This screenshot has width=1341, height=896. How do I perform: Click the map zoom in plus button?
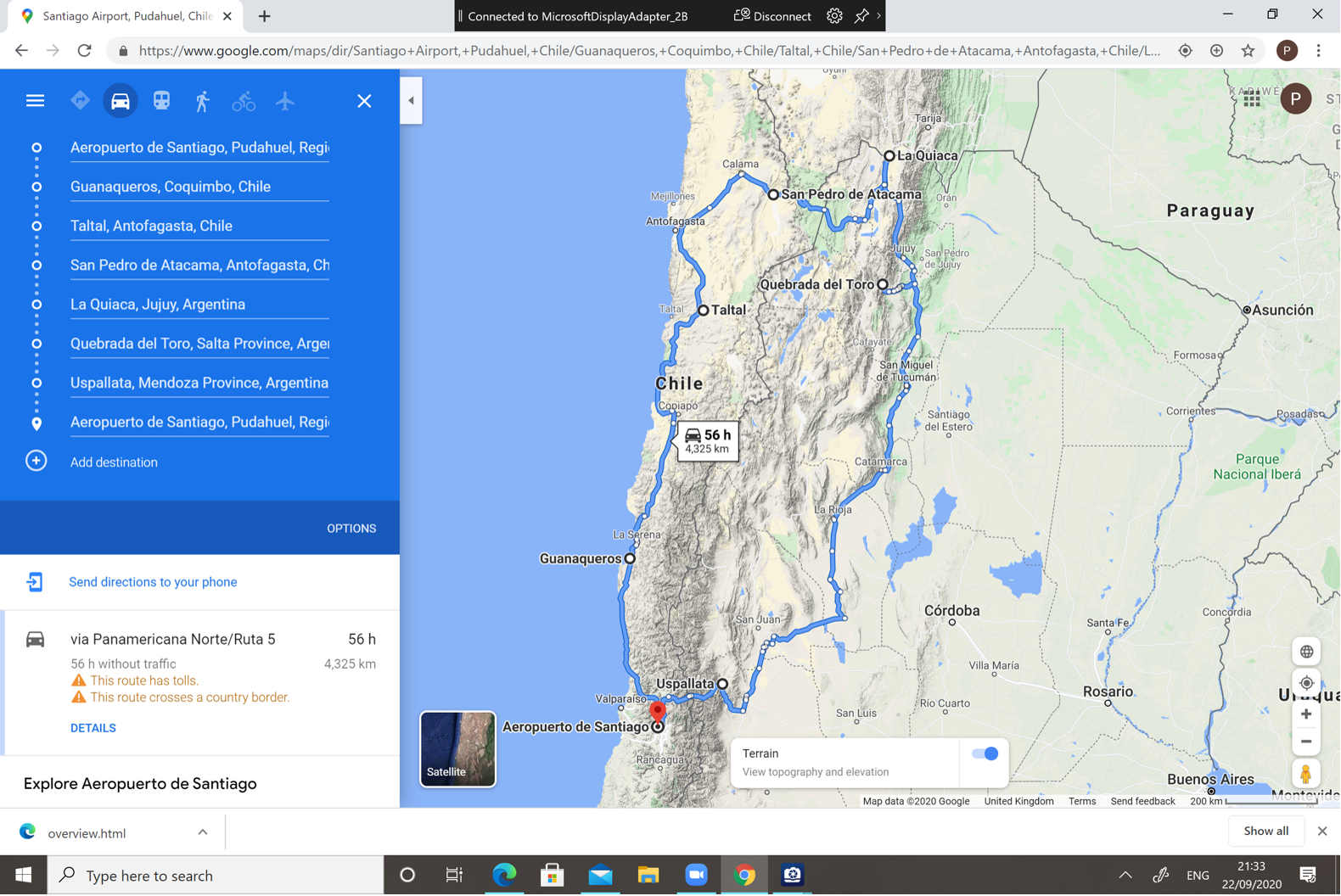[1305, 714]
